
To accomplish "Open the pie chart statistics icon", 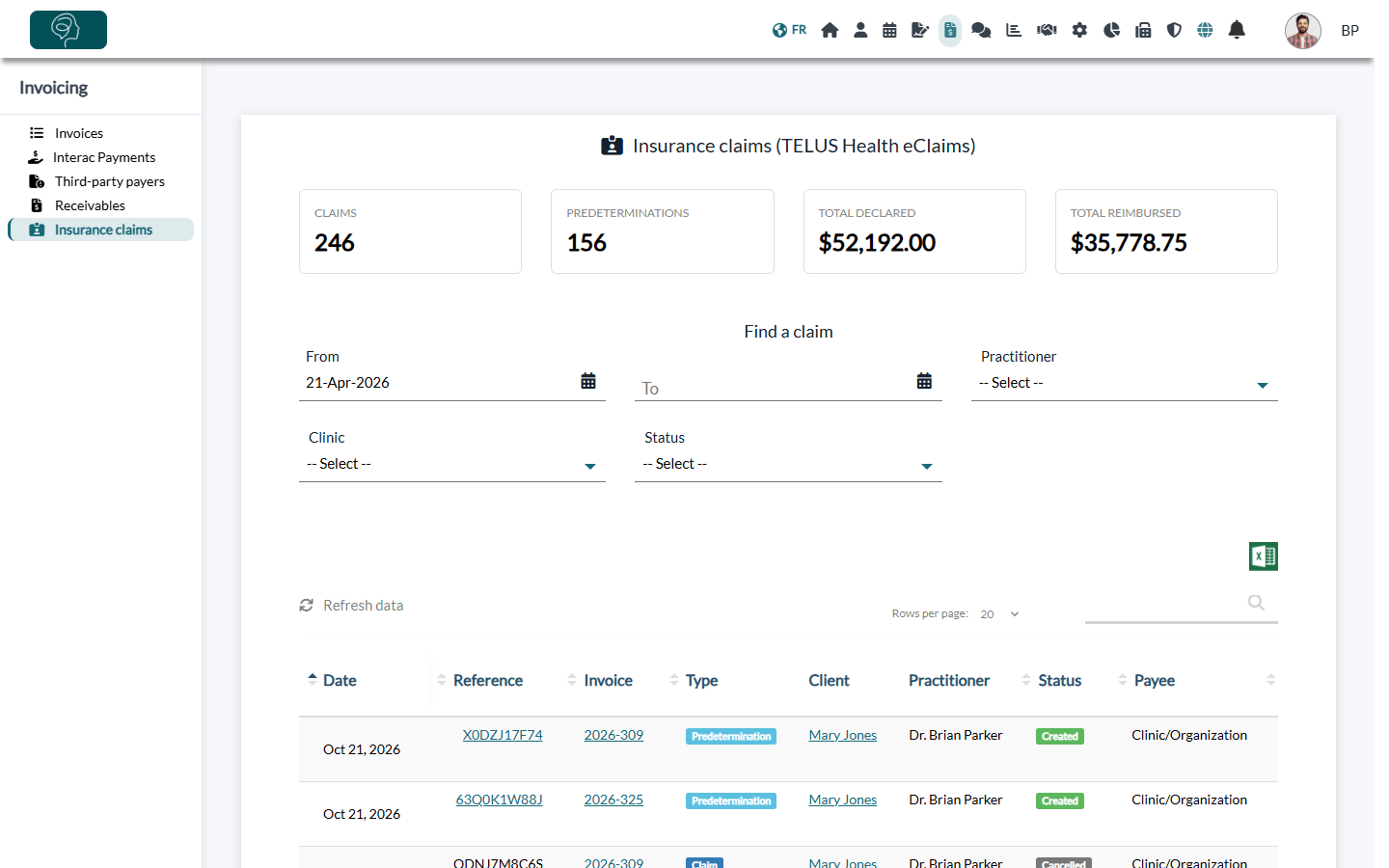I will pyautogui.click(x=1111, y=30).
